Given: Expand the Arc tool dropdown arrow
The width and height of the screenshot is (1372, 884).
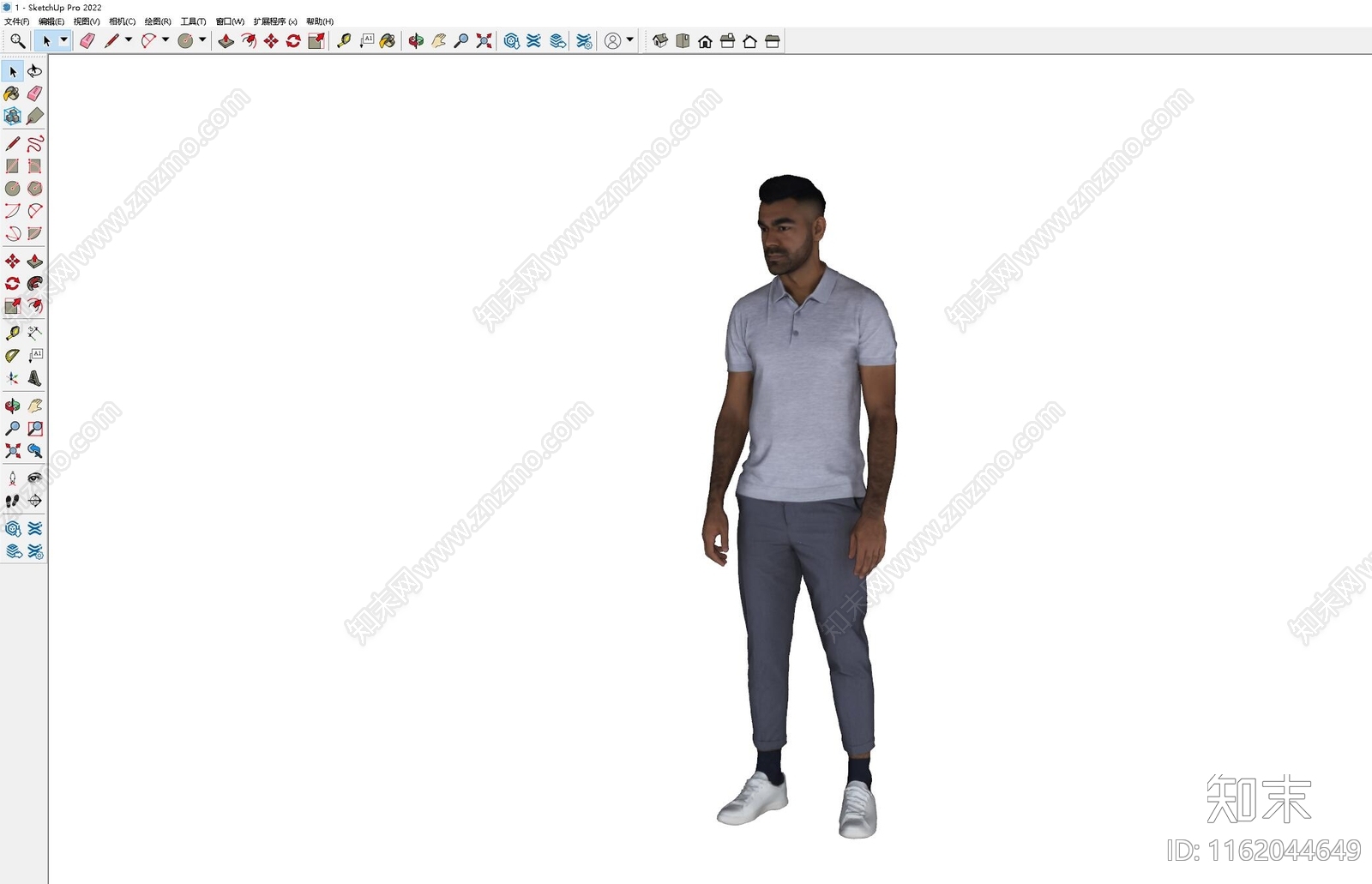Looking at the screenshot, I should (165, 40).
